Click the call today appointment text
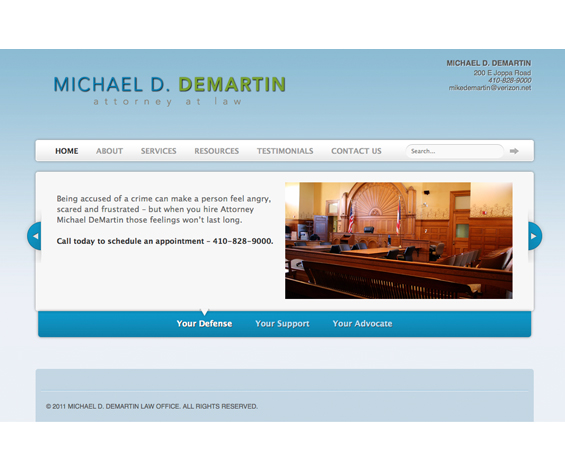The image size is (565, 475). [165, 241]
